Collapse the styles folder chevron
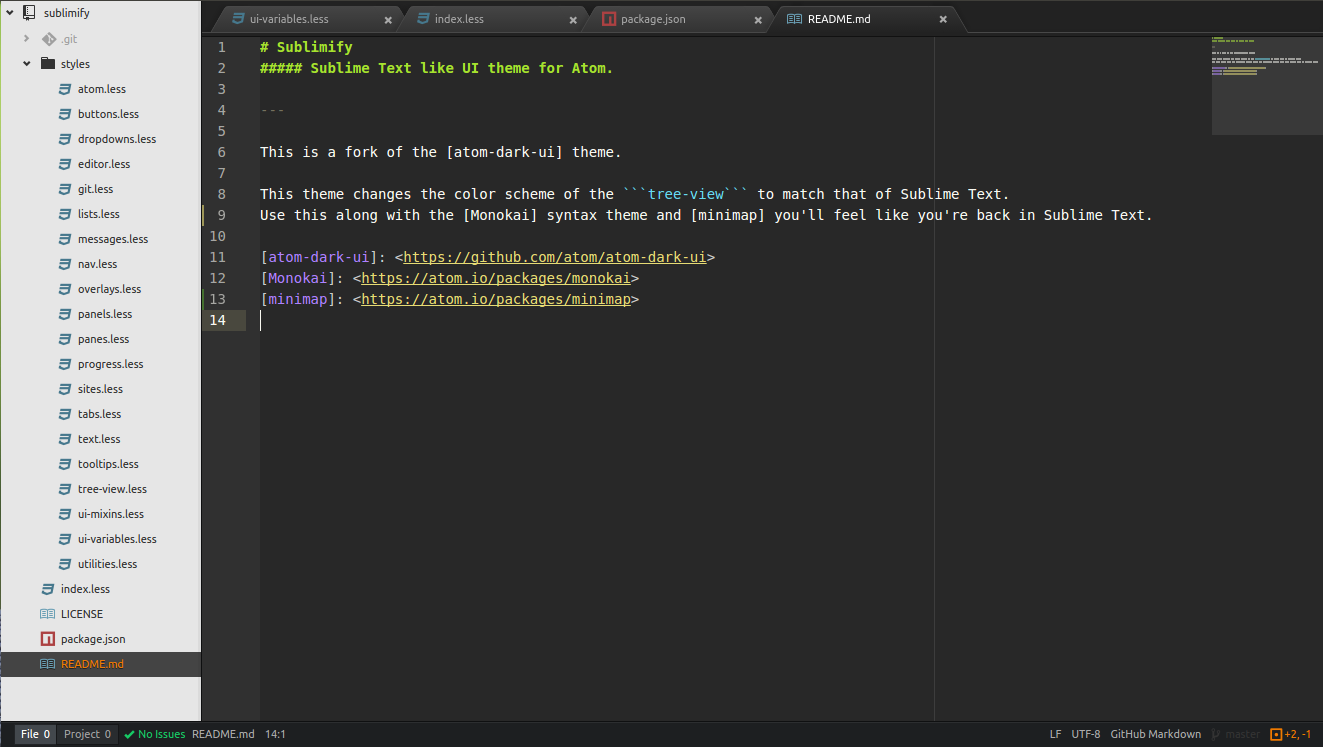This screenshot has width=1323, height=747. (27, 64)
